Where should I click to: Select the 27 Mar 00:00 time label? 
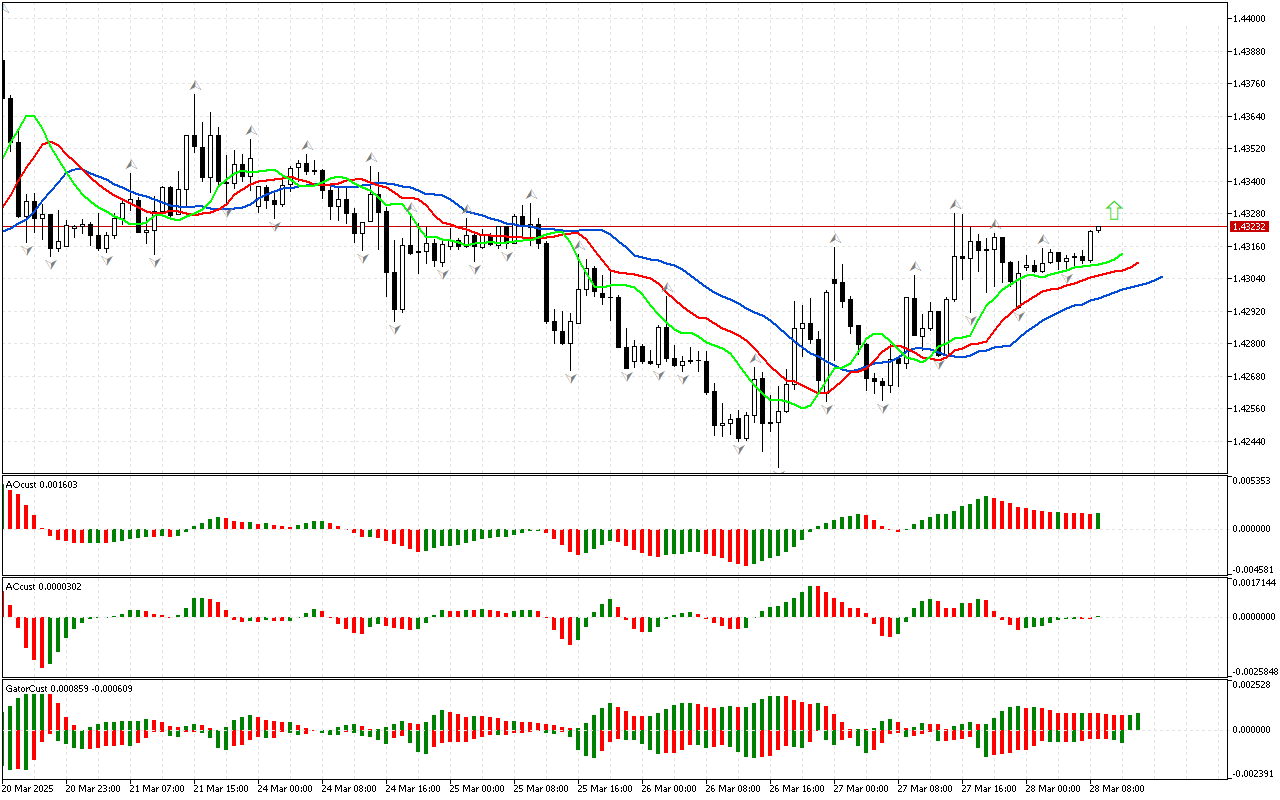861,789
